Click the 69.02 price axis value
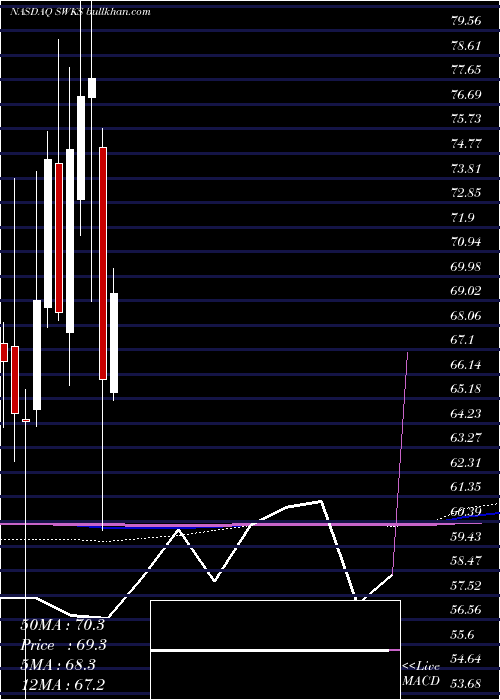500x700 pixels. point(466,291)
